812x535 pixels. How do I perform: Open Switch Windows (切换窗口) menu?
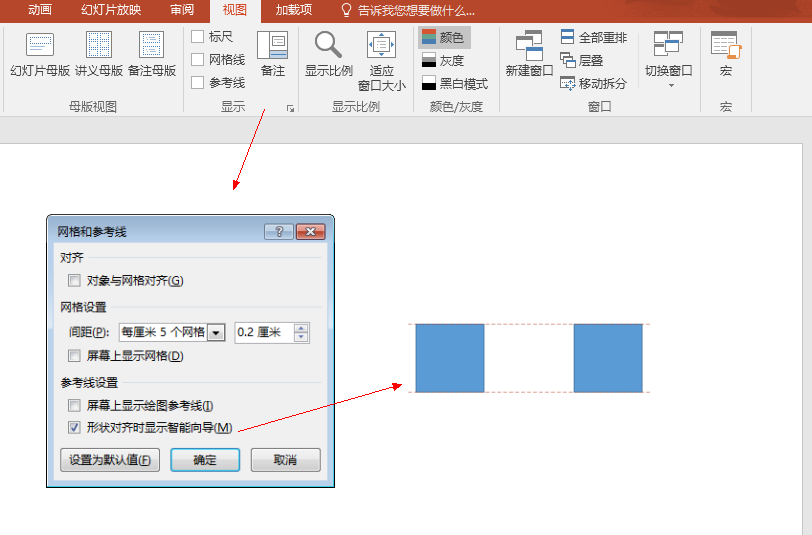(668, 60)
